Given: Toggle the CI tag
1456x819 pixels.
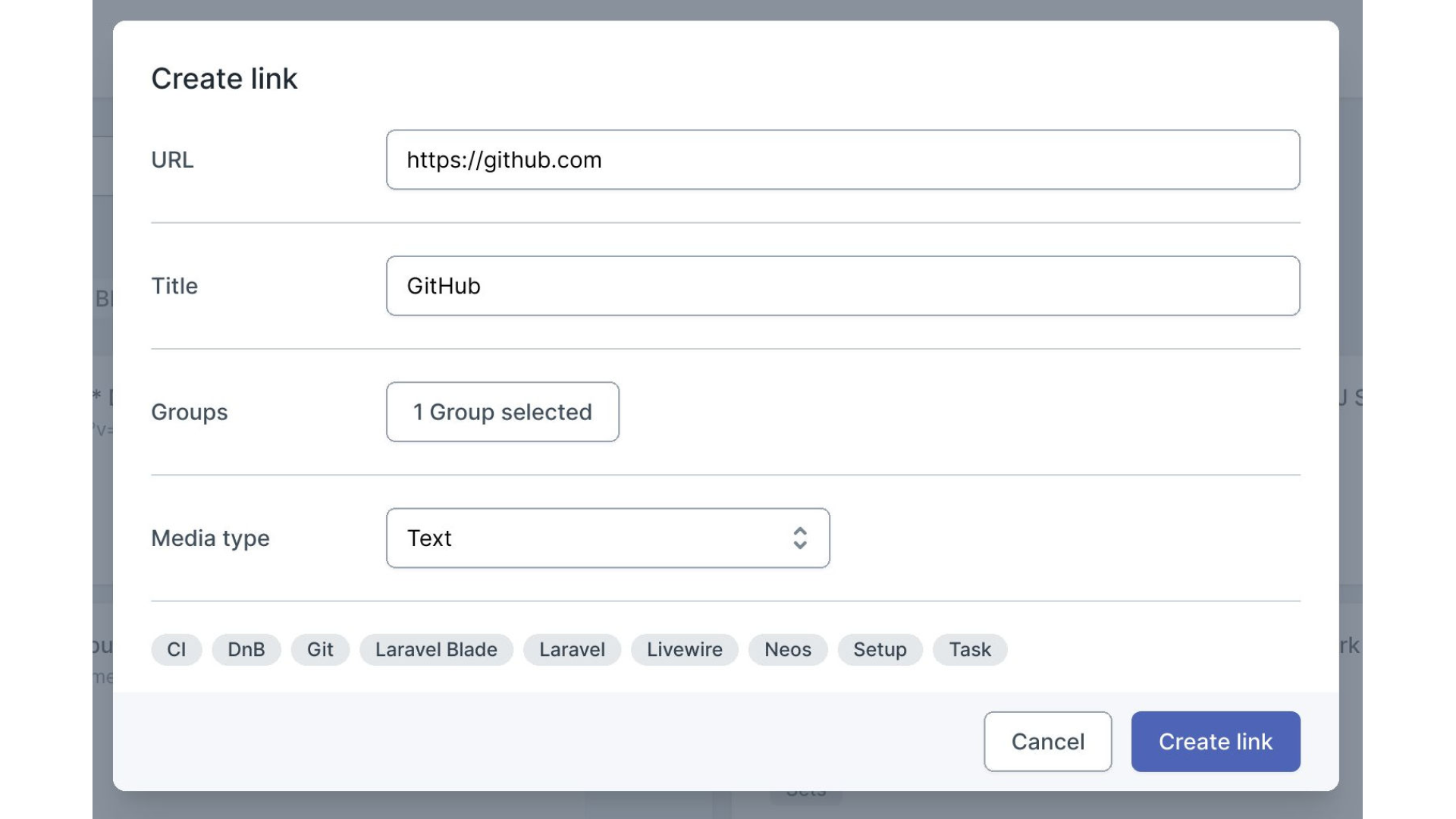Looking at the screenshot, I should pos(176,650).
